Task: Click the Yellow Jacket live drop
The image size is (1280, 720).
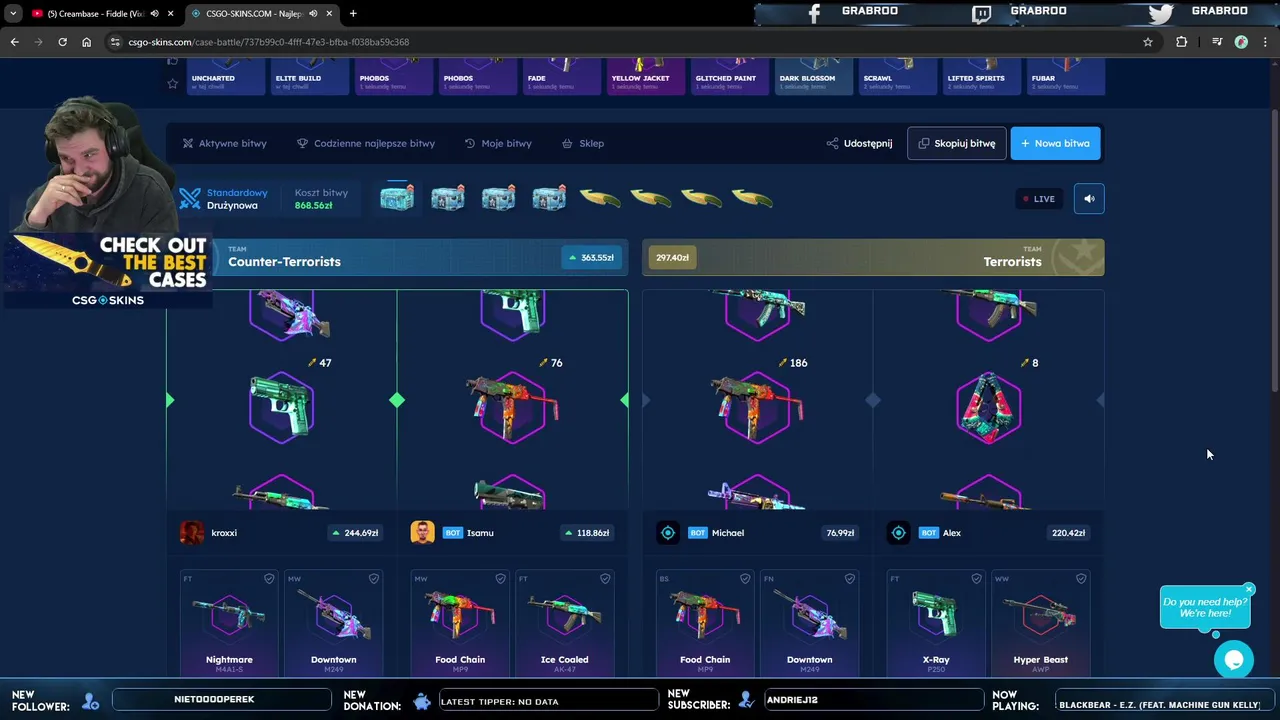Action: [646, 77]
